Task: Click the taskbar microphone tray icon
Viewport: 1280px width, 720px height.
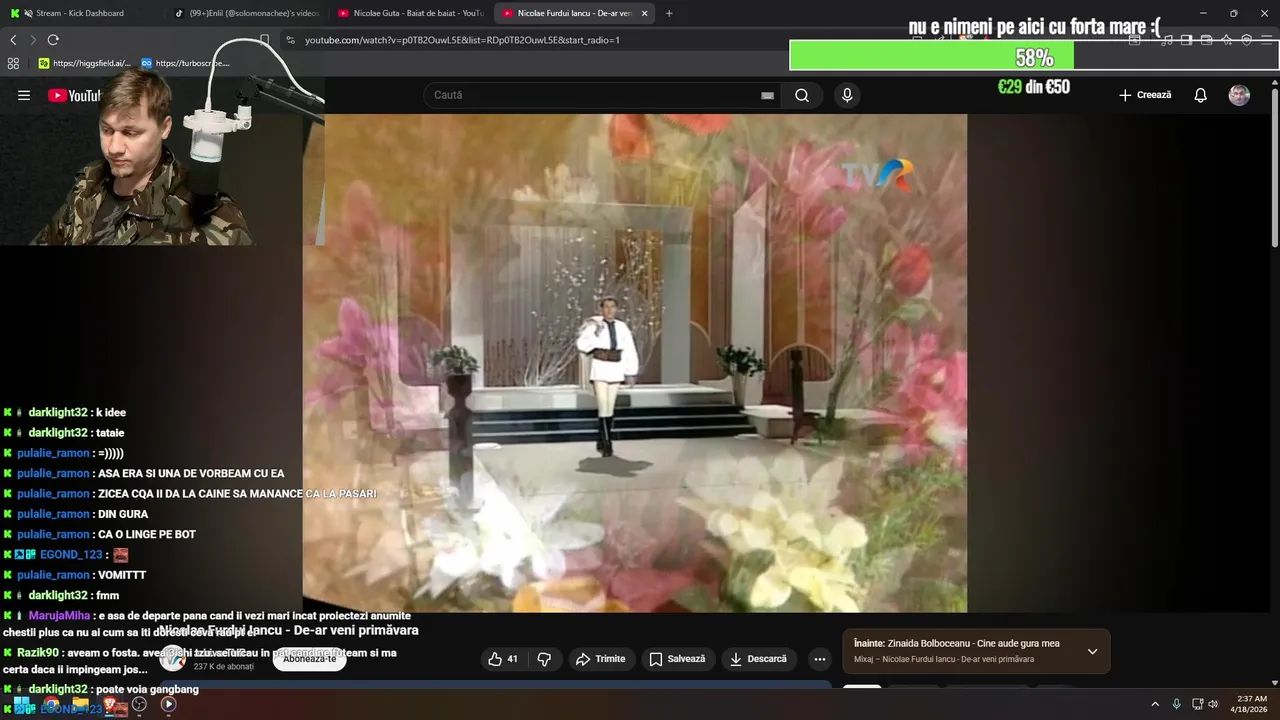Action: 1176,704
